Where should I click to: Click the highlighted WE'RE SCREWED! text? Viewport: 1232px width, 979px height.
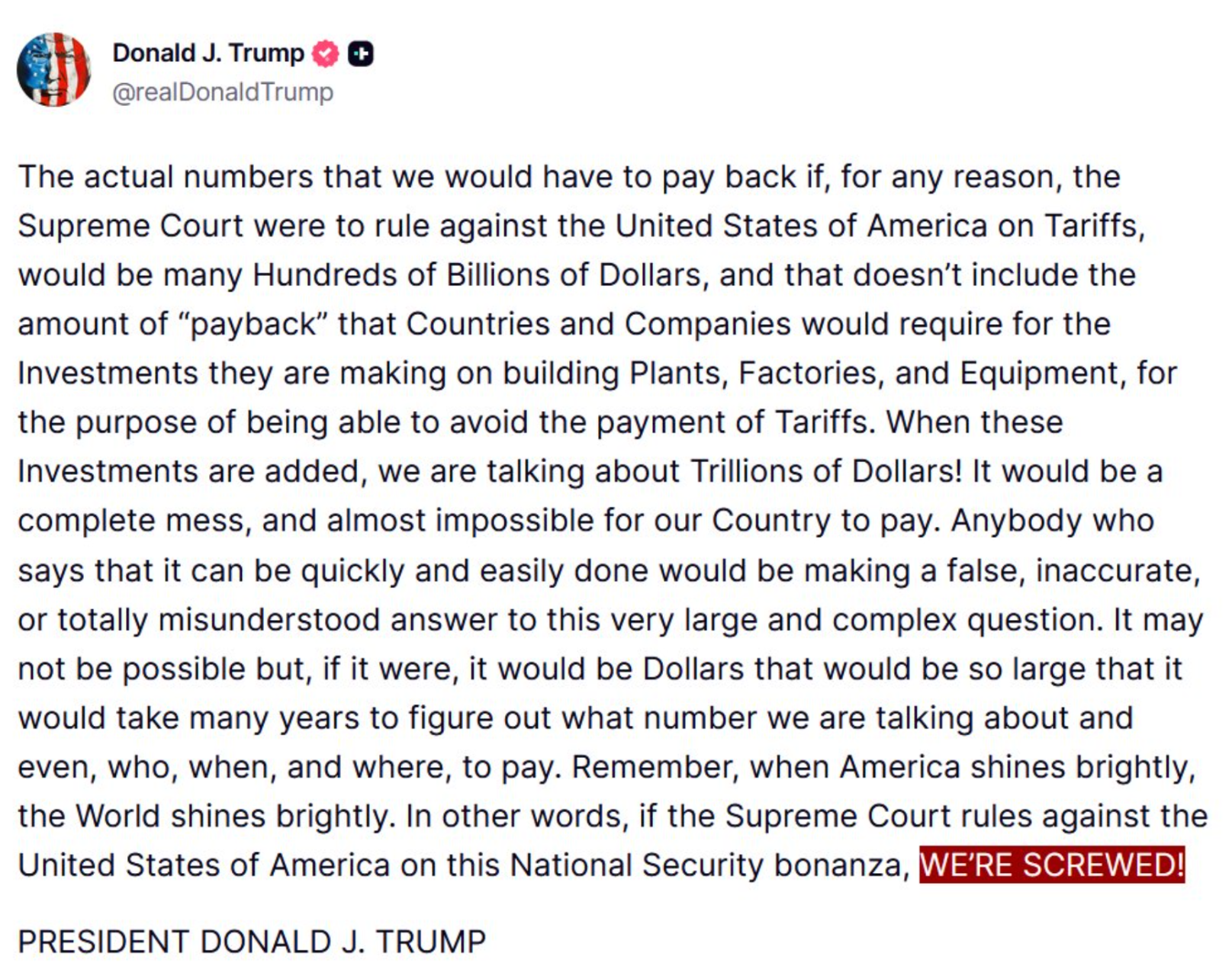tap(1051, 865)
